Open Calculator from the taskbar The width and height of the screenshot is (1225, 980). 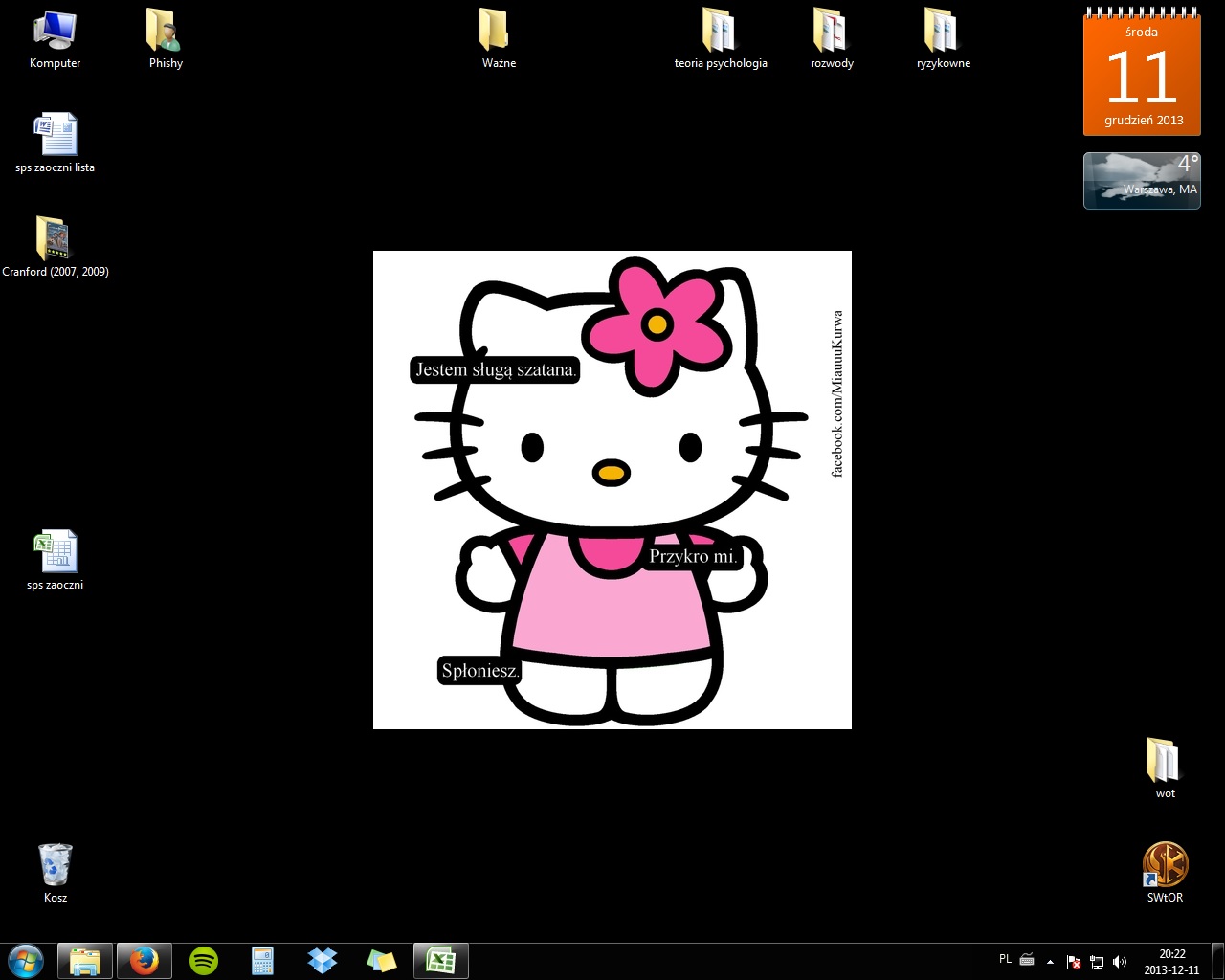click(x=263, y=960)
